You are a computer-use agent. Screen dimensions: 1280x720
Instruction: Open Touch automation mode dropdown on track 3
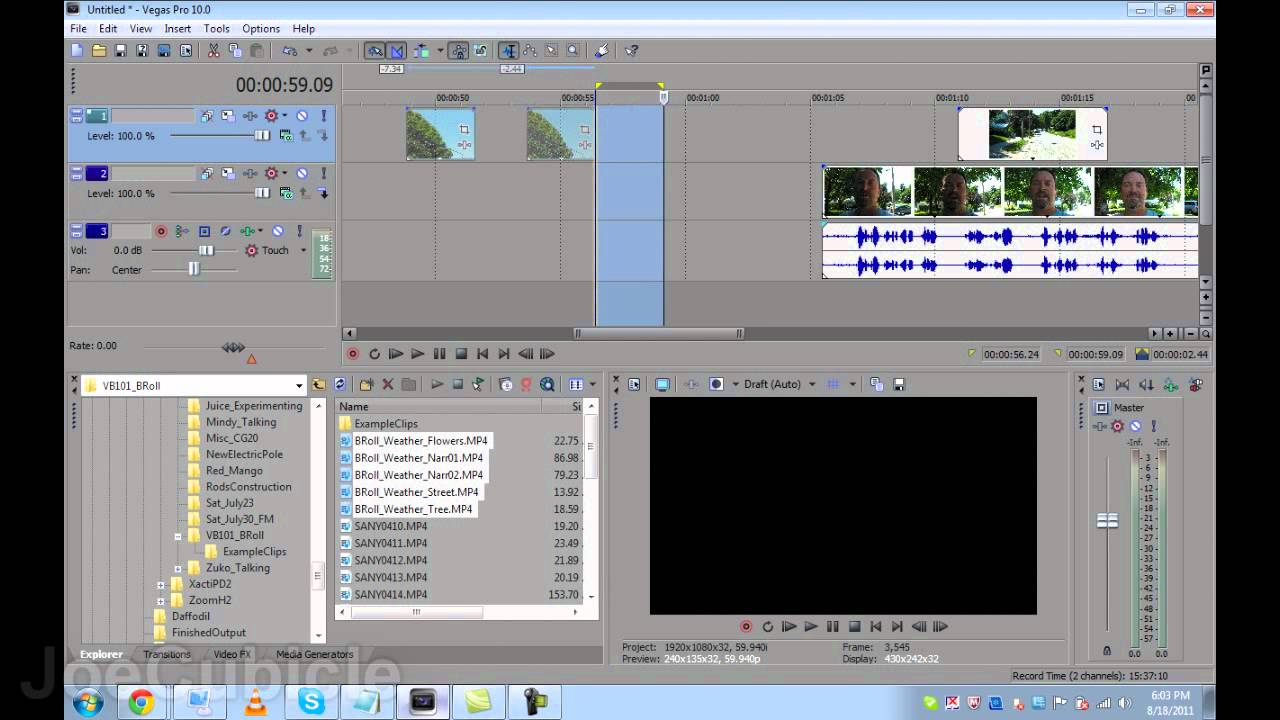tap(304, 251)
